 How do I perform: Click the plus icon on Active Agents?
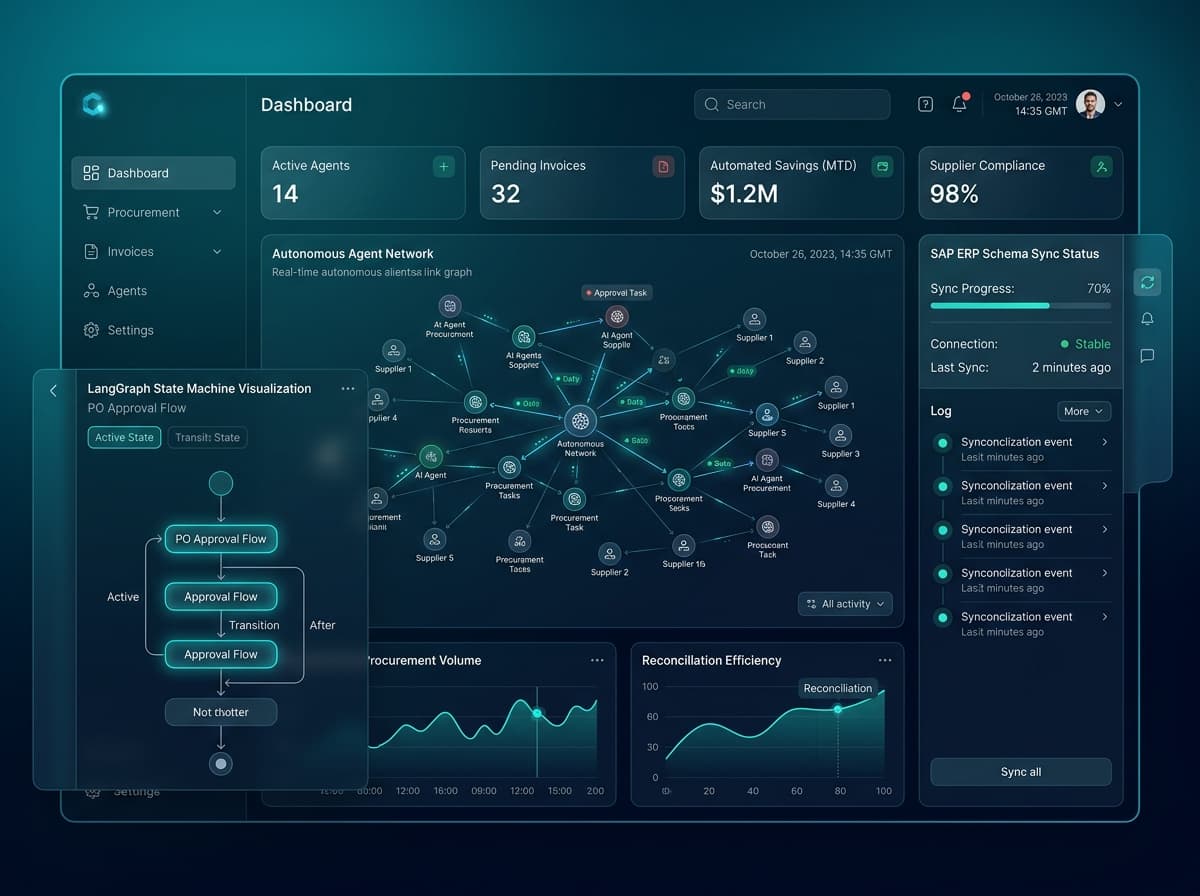pos(443,167)
